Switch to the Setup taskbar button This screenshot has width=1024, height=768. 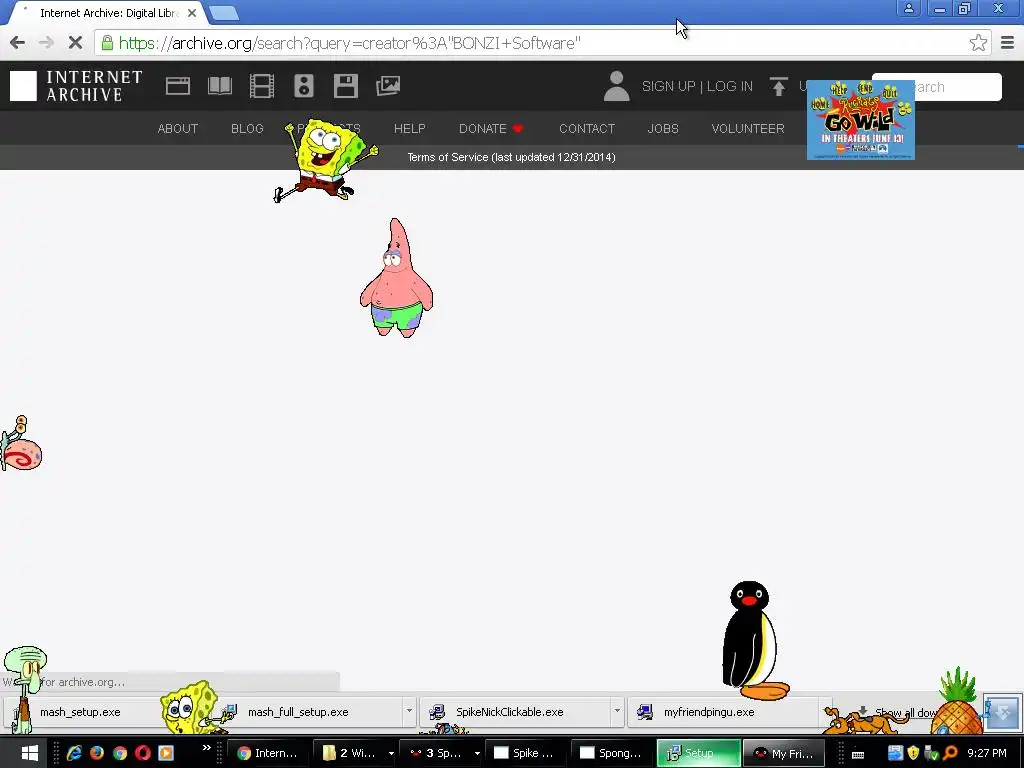pos(698,753)
